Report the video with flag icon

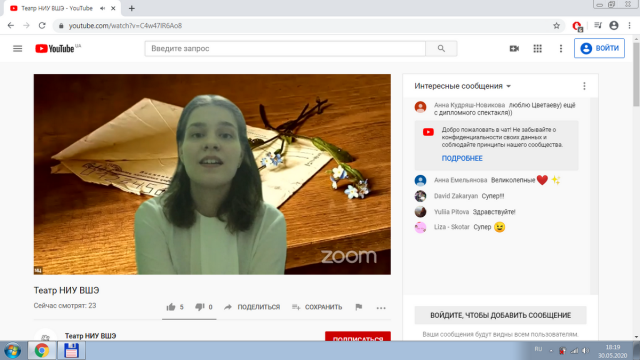(x=359, y=307)
